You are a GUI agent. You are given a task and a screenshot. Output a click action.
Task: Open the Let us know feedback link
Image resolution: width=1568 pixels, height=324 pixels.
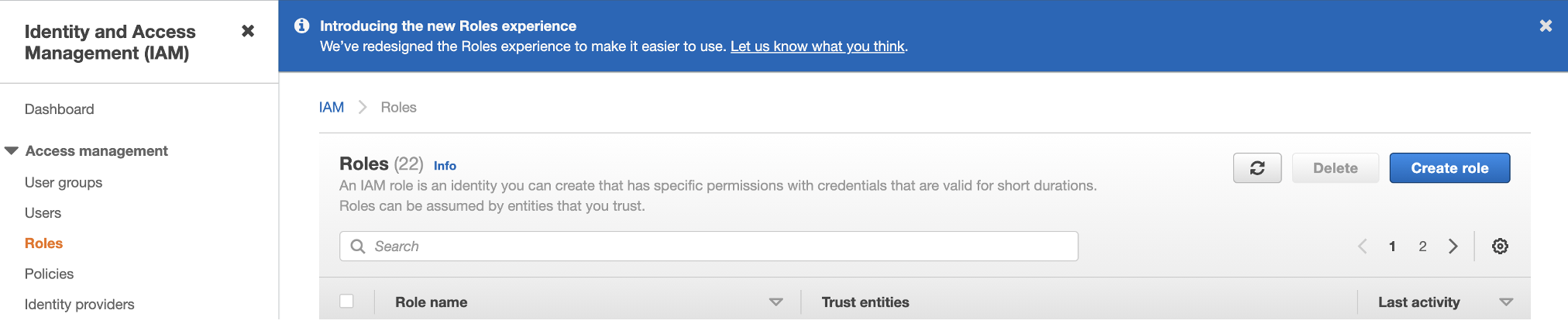point(817,47)
